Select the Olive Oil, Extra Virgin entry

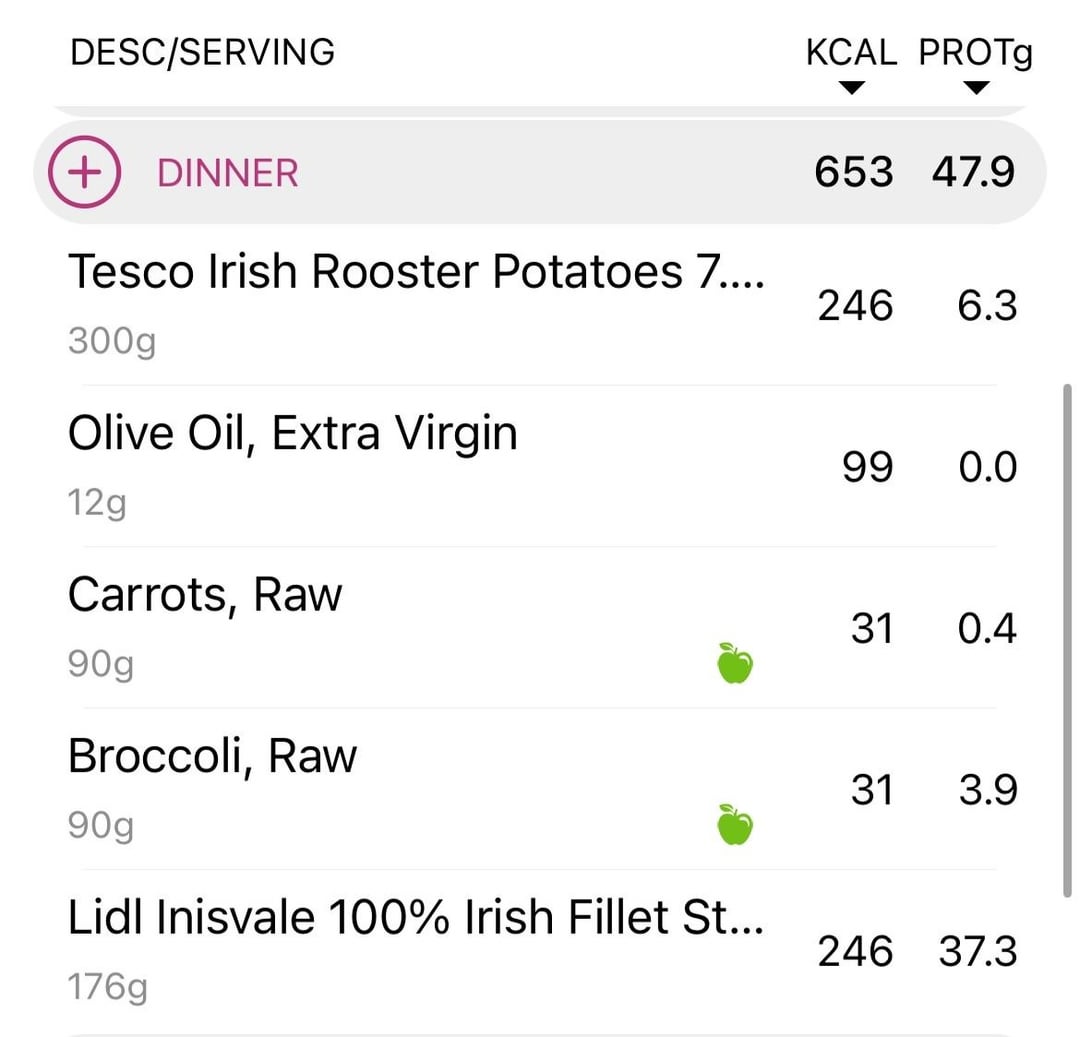(x=293, y=434)
